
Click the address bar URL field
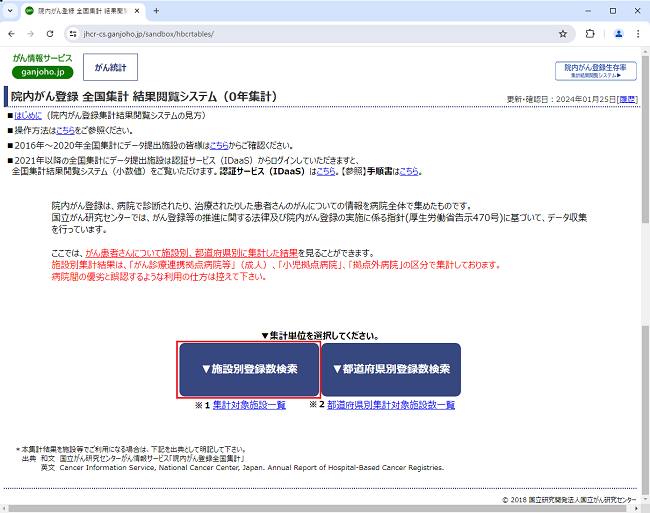coord(300,33)
